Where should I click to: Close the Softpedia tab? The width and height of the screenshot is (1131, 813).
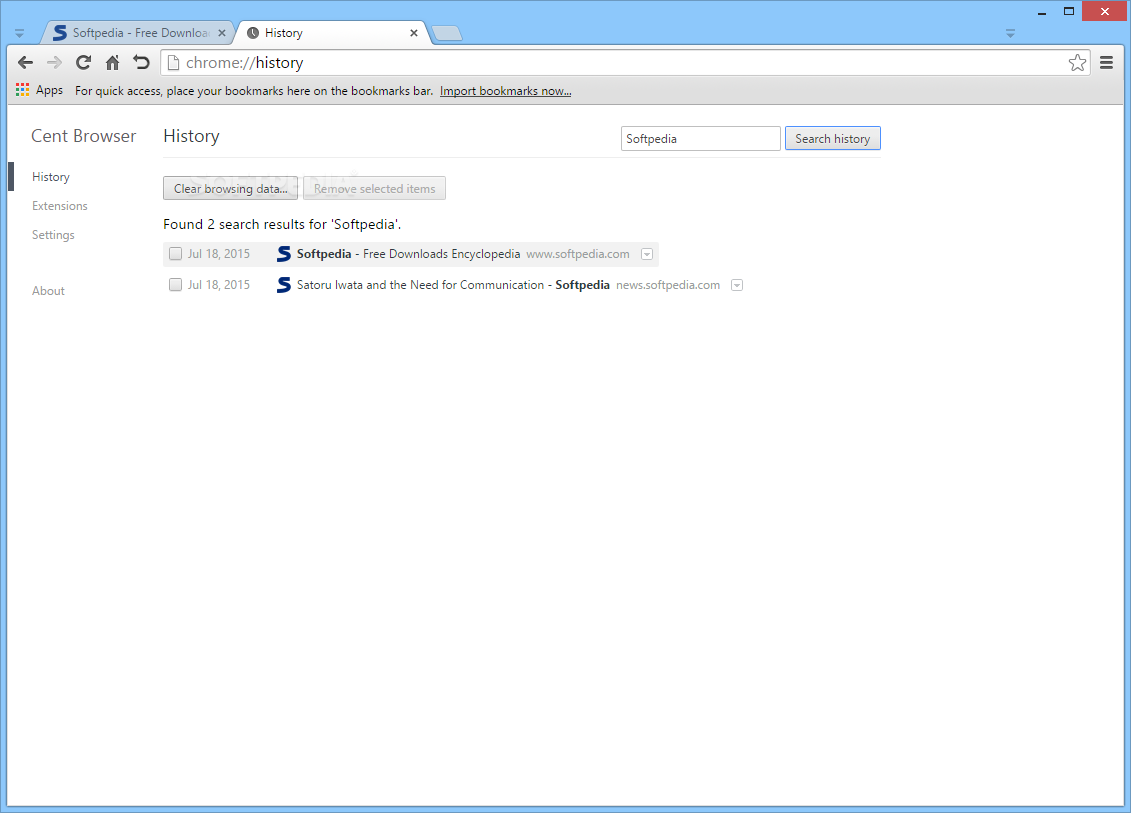pyautogui.click(x=222, y=33)
